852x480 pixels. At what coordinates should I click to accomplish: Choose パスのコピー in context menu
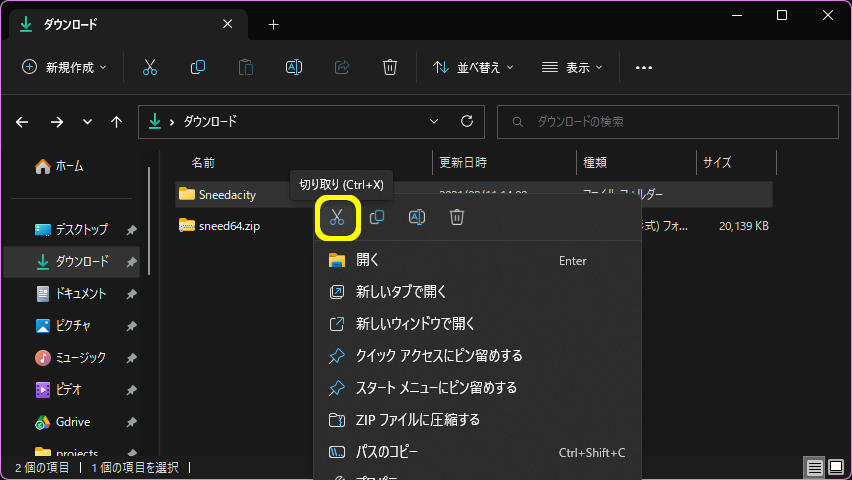[477, 452]
